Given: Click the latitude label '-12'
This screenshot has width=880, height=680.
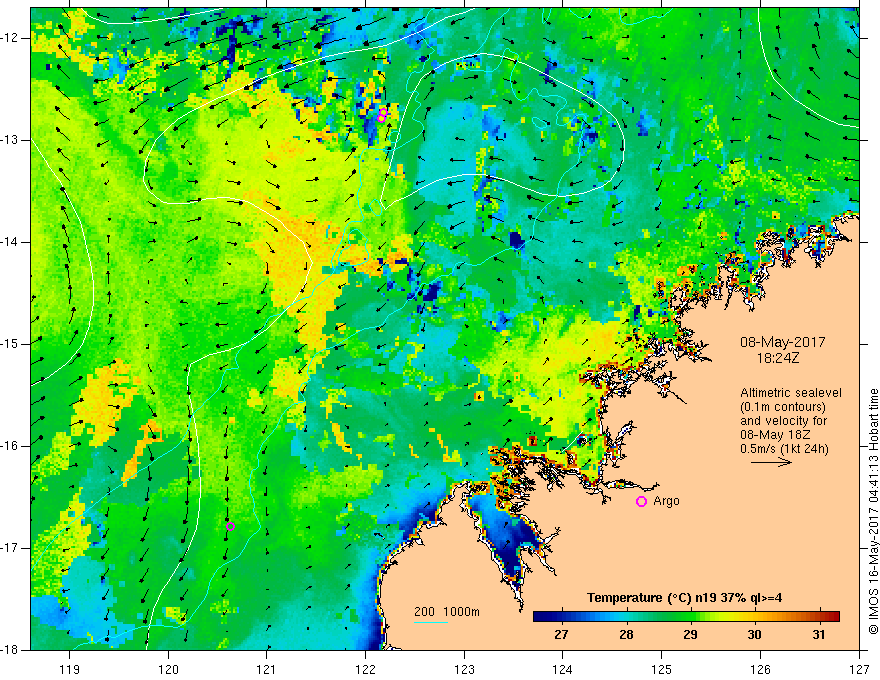Looking at the screenshot, I should click(10, 38).
